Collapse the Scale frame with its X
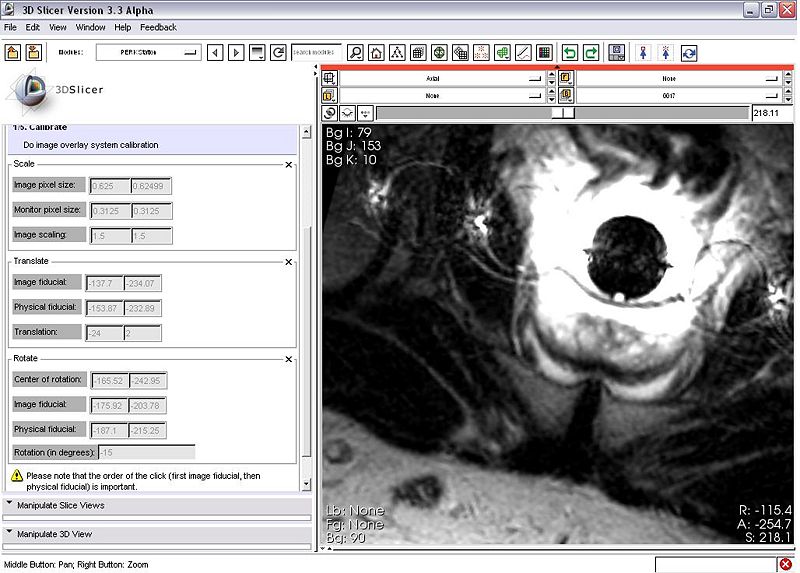Image resolution: width=800 pixels, height=573 pixels. (x=289, y=164)
